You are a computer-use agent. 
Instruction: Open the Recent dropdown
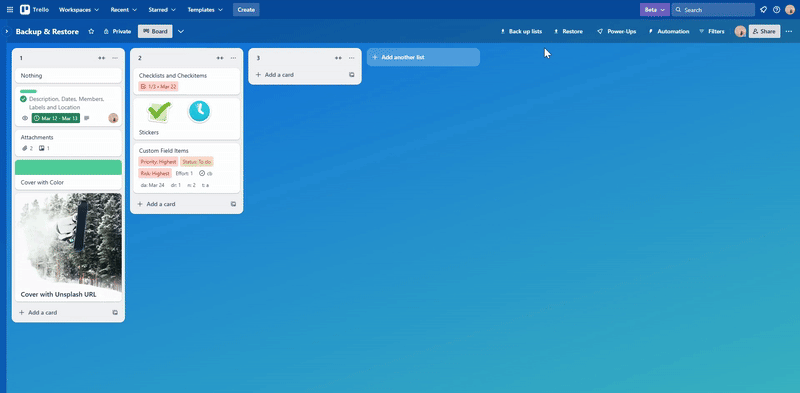[123, 10]
